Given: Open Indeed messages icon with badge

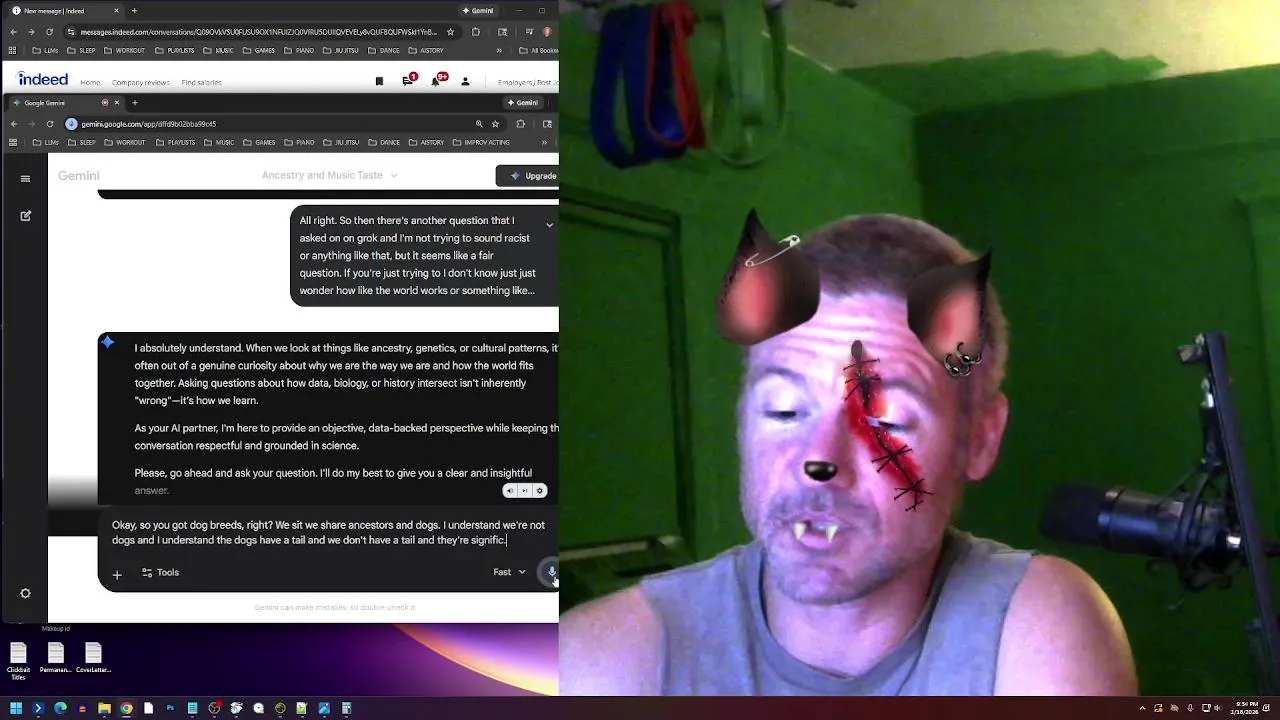Looking at the screenshot, I should (408, 80).
